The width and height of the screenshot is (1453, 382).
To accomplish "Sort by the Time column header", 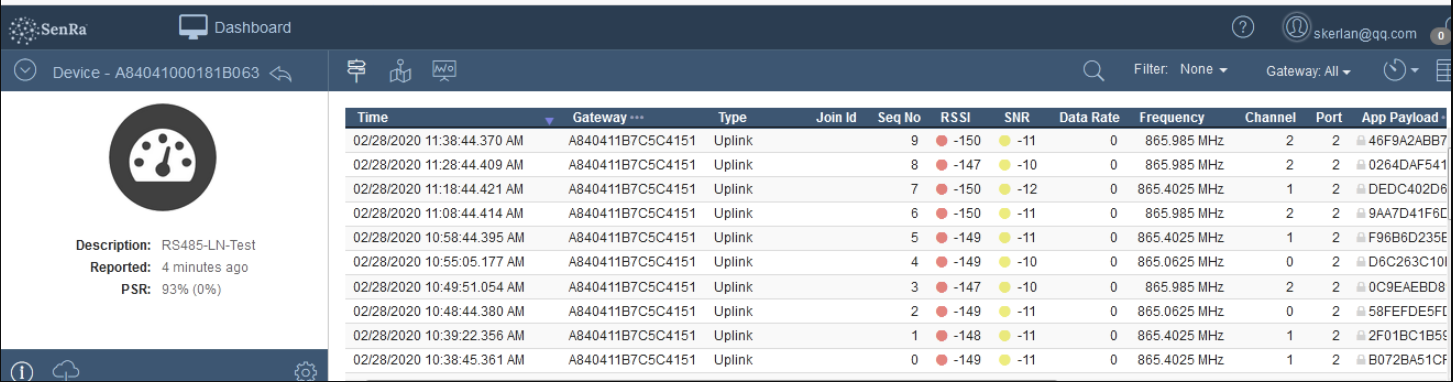I will click(x=373, y=117).
